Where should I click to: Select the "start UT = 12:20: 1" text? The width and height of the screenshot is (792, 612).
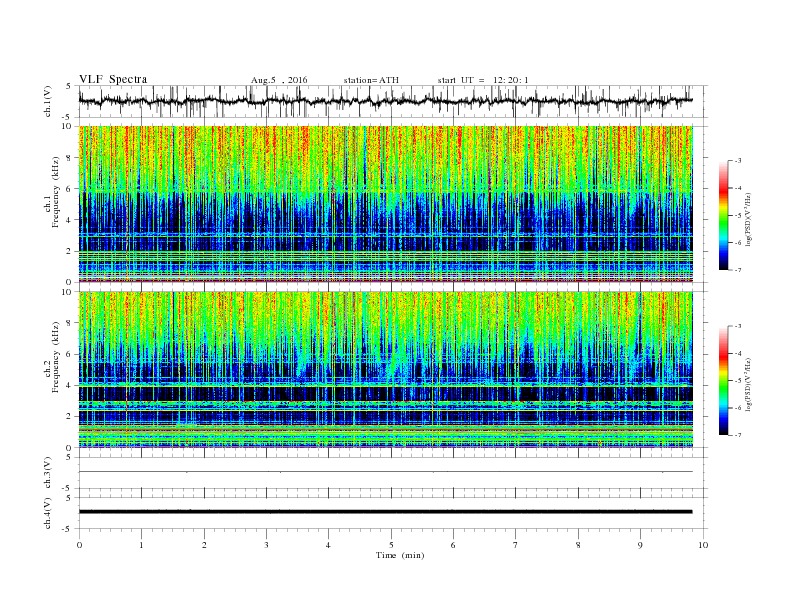(x=483, y=80)
